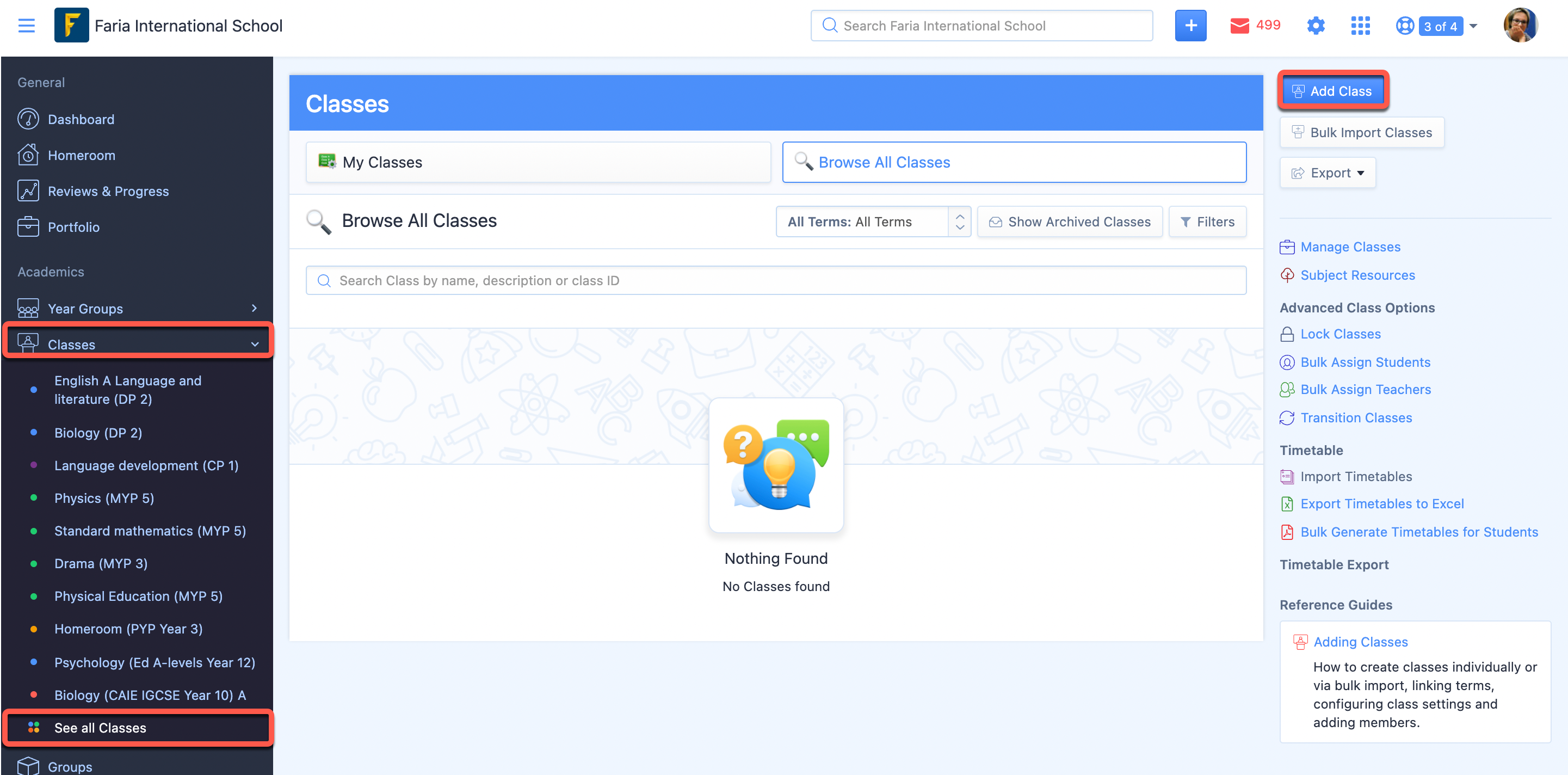Image resolution: width=1568 pixels, height=775 pixels.
Task: Select Homeroom (PYP Year 3) class
Action: point(128,629)
